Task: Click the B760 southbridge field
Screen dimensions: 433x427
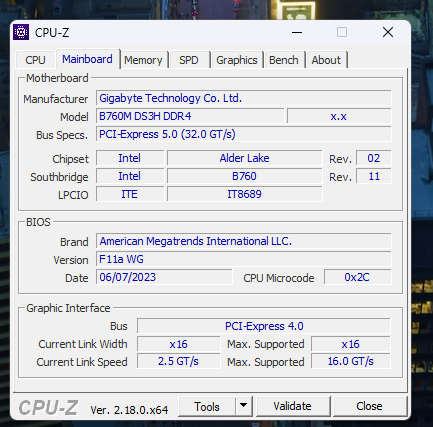Action: (x=244, y=176)
